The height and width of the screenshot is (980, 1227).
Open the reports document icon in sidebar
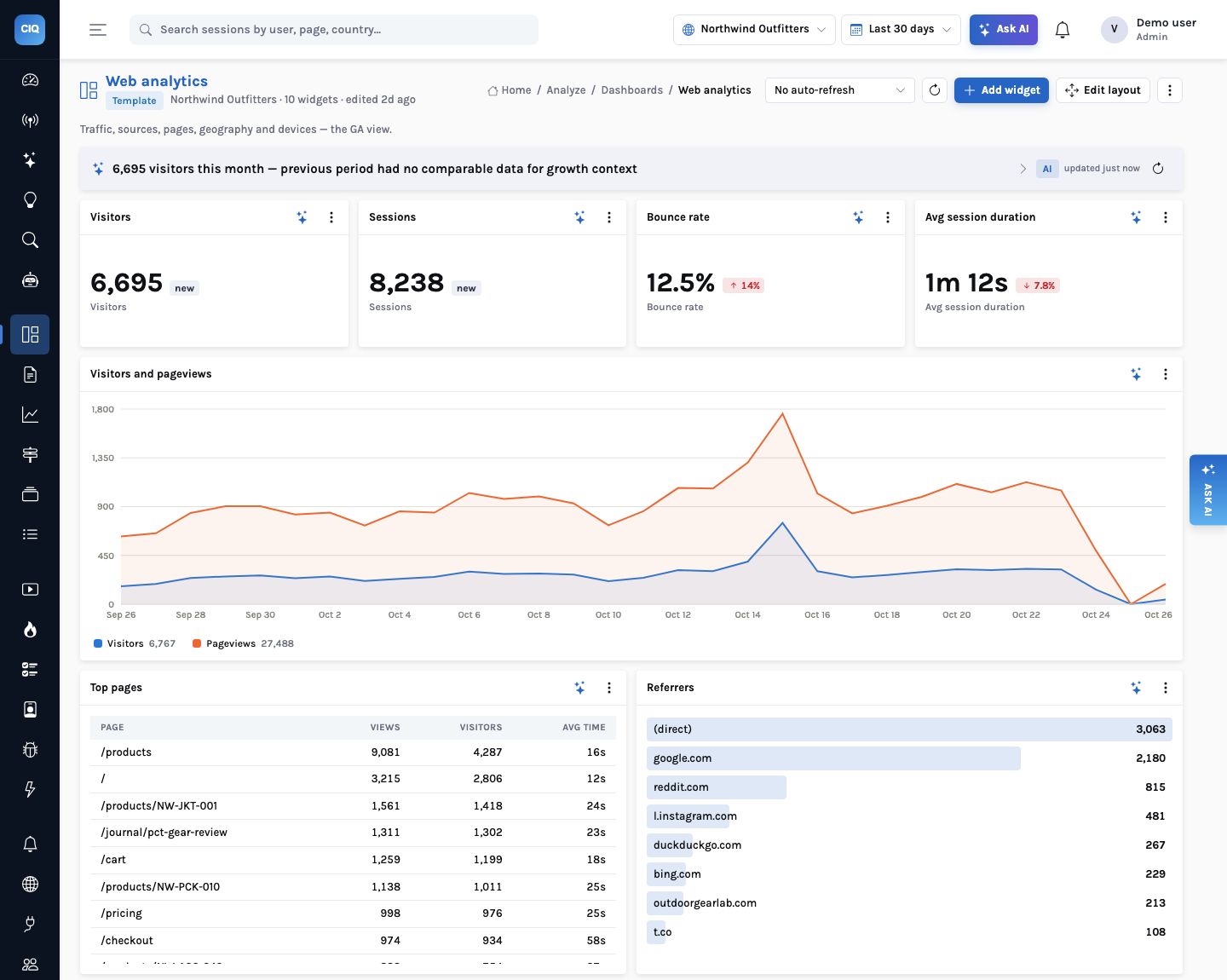pos(30,374)
